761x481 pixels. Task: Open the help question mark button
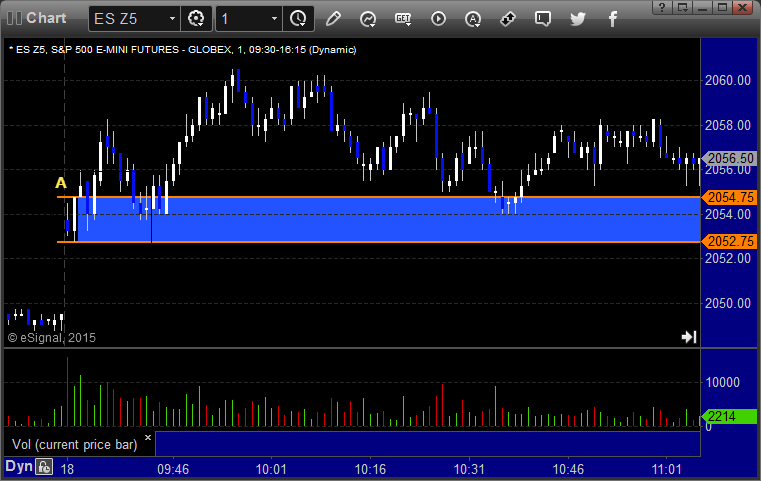pos(662,7)
